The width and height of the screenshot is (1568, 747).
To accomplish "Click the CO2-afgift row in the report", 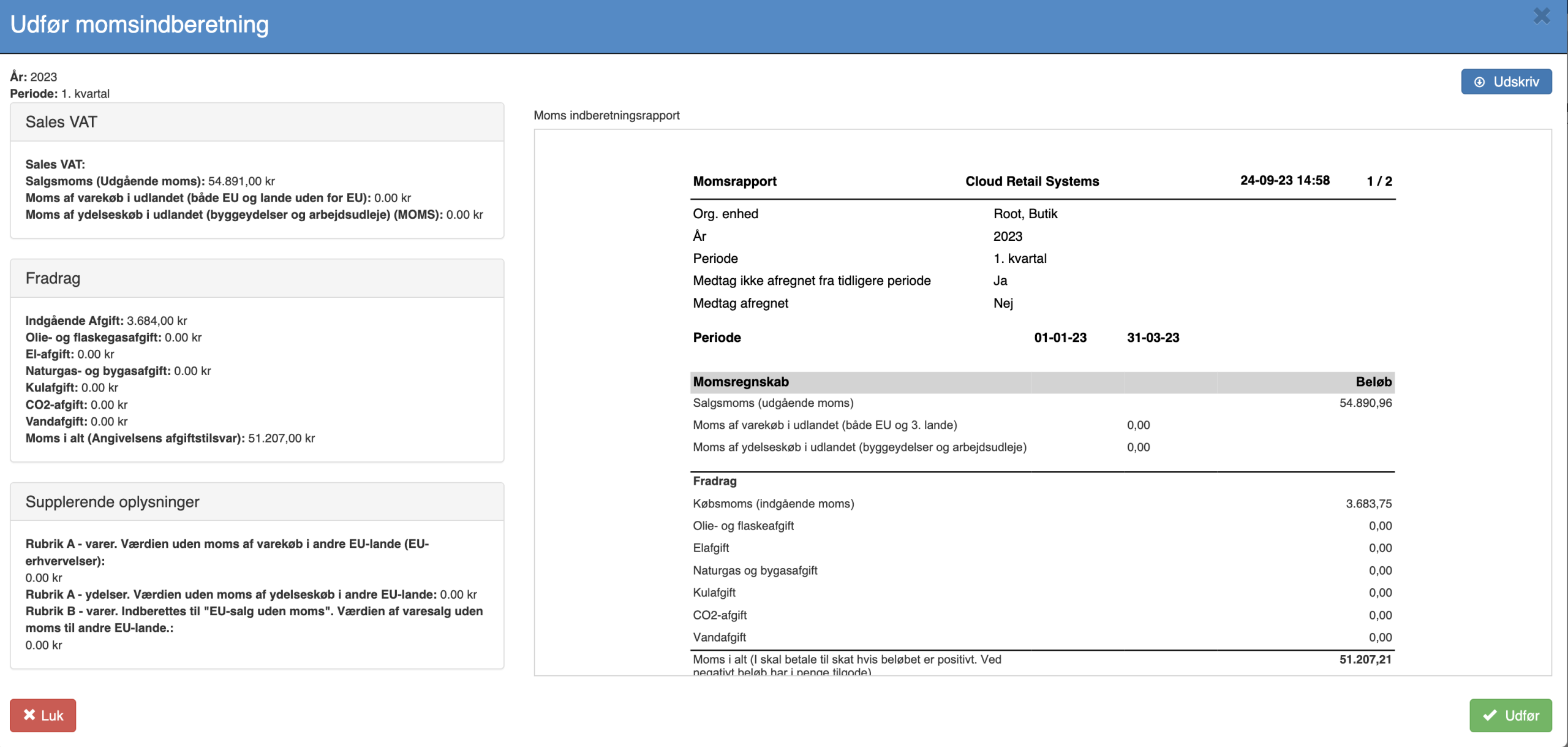I will click(x=1042, y=615).
